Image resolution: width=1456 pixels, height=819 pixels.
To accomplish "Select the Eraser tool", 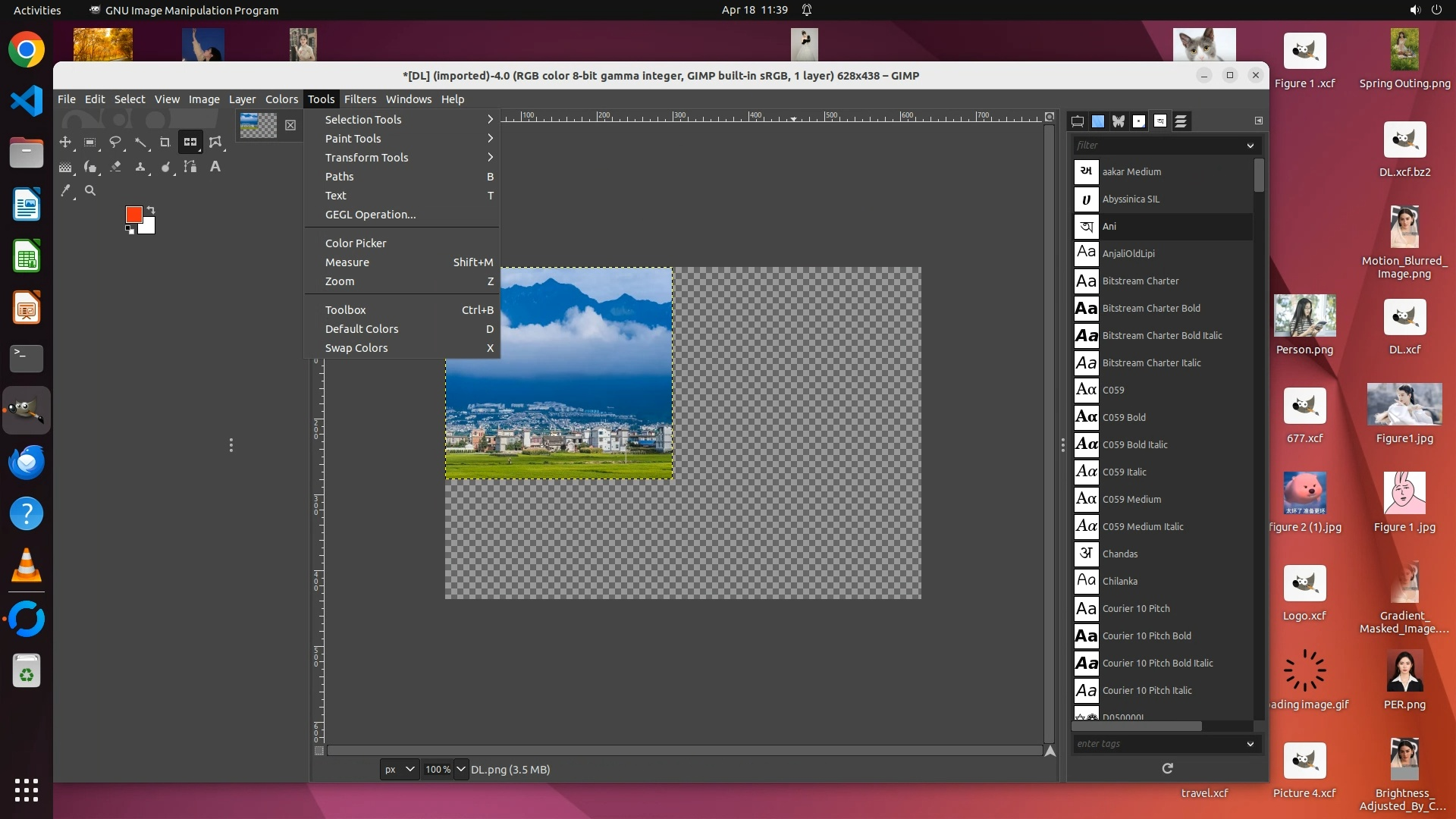I will [x=115, y=166].
